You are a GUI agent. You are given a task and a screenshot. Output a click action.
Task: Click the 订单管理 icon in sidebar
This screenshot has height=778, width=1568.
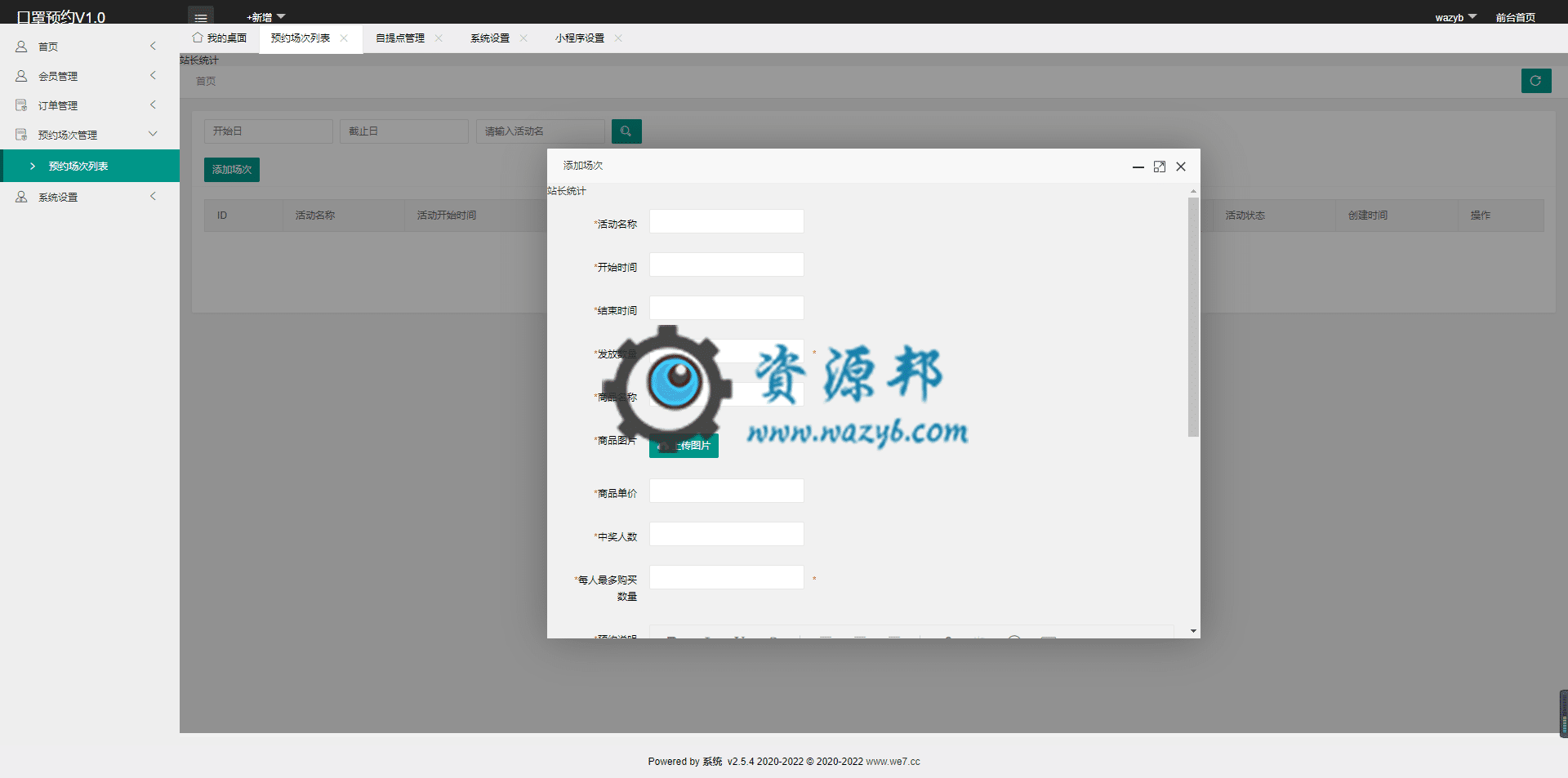tap(21, 105)
